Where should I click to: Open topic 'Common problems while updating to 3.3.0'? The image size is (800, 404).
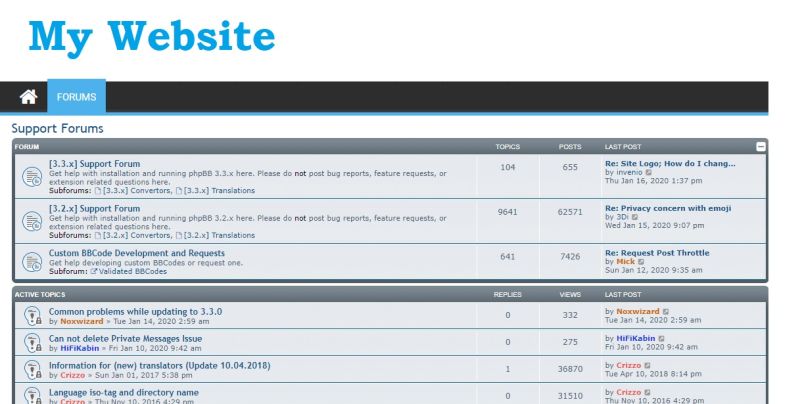point(135,312)
